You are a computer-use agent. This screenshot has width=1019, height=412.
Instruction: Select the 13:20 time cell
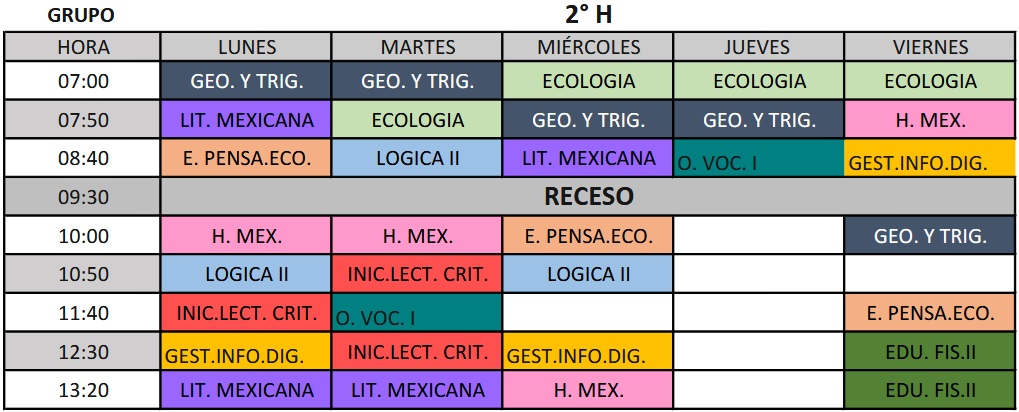click(x=83, y=390)
